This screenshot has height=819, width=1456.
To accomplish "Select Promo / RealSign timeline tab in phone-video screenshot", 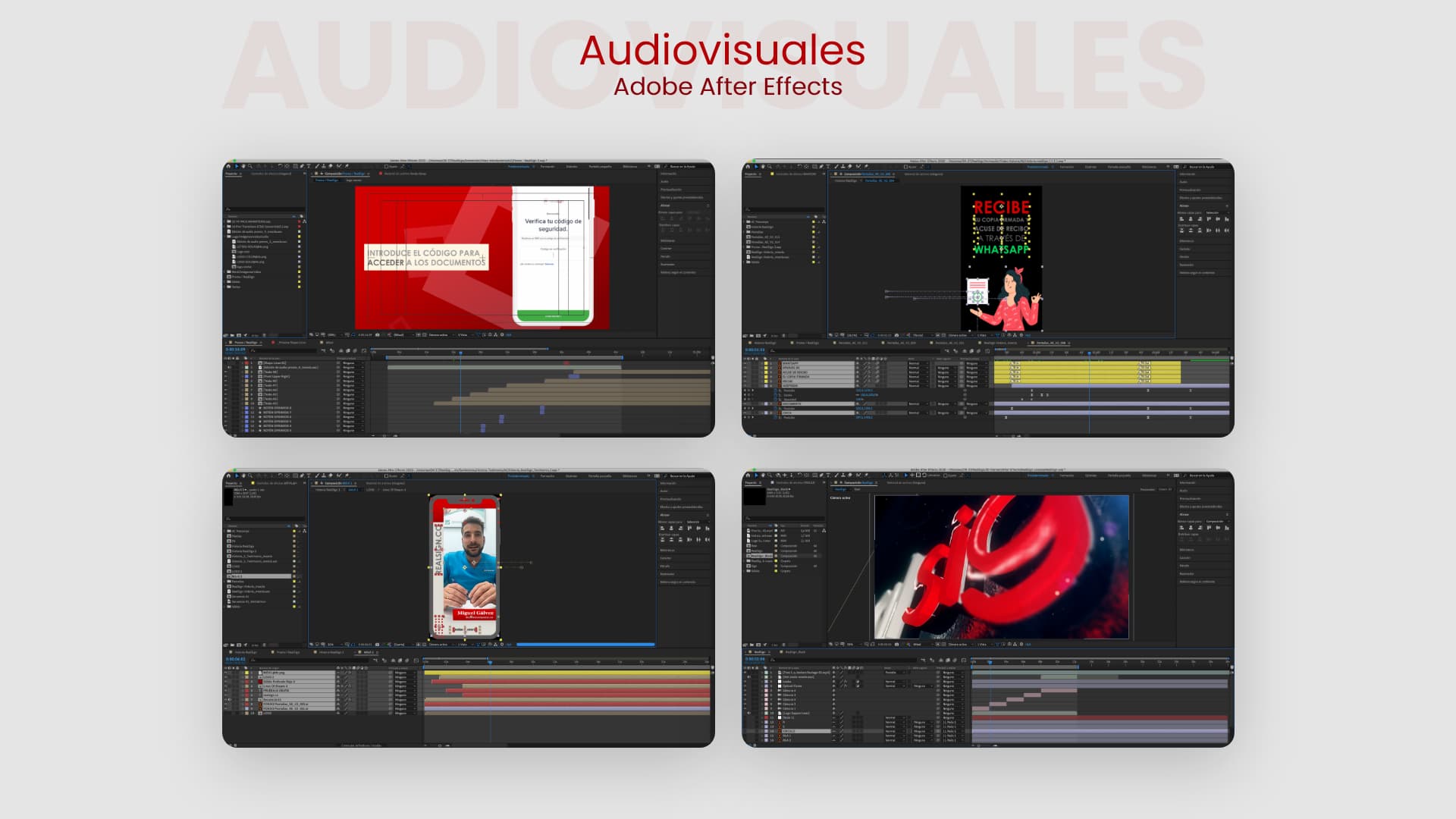I will click(x=287, y=651).
